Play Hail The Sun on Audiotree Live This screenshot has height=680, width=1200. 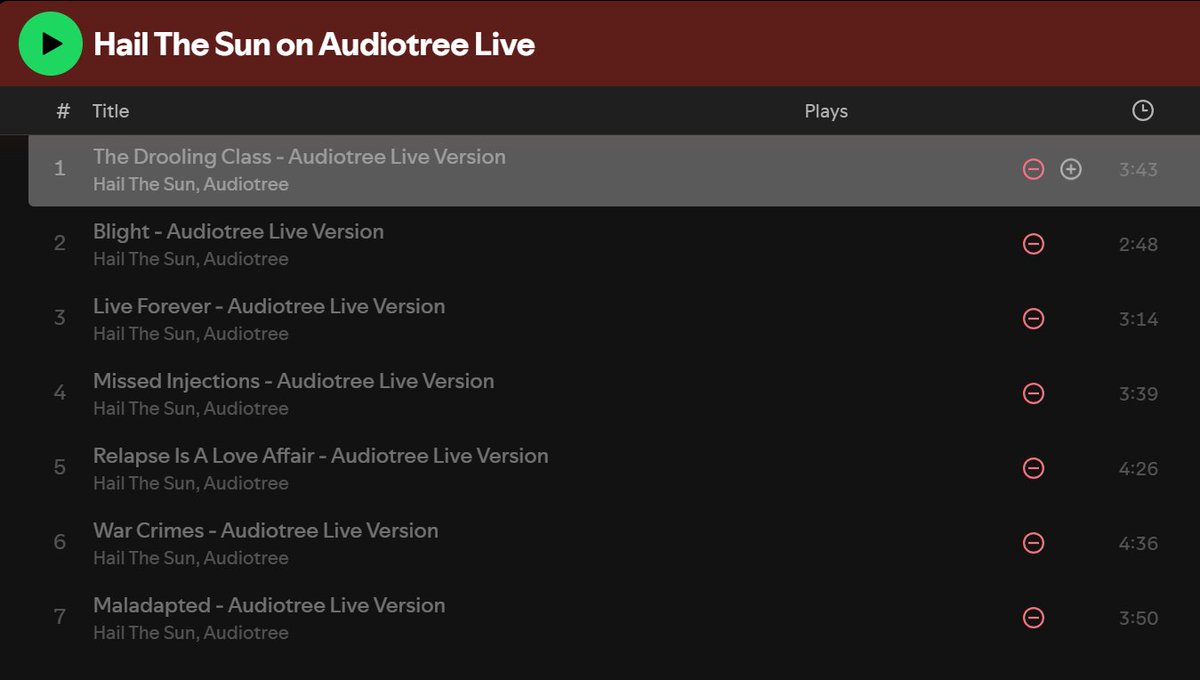(50, 44)
